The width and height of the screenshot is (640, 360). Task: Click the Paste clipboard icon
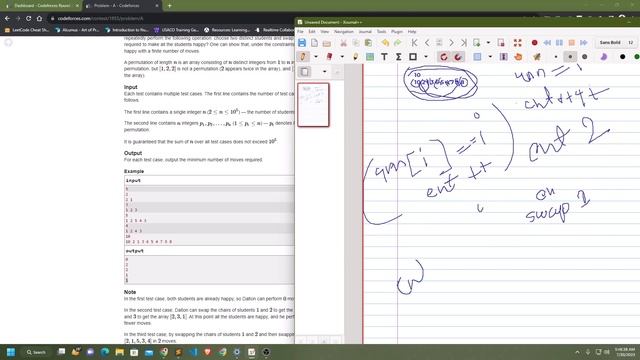(x=368, y=43)
